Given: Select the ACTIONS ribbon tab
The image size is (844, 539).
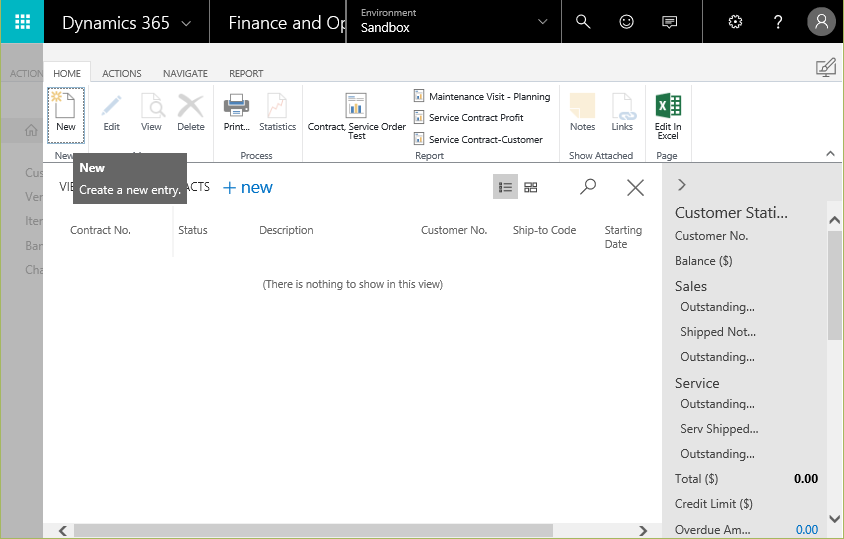Looking at the screenshot, I should point(122,73).
